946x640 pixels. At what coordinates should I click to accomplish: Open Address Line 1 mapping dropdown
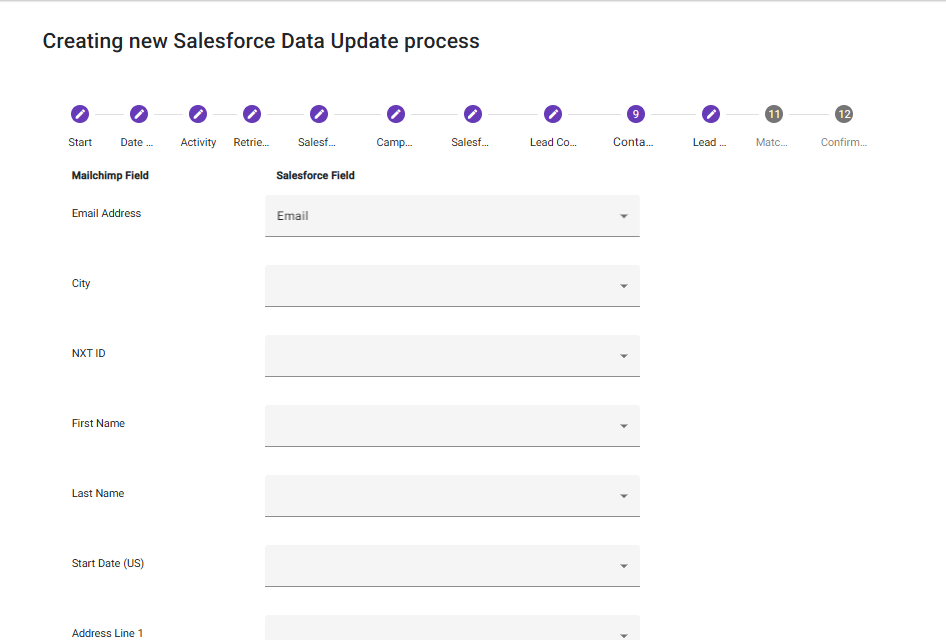pos(452,628)
